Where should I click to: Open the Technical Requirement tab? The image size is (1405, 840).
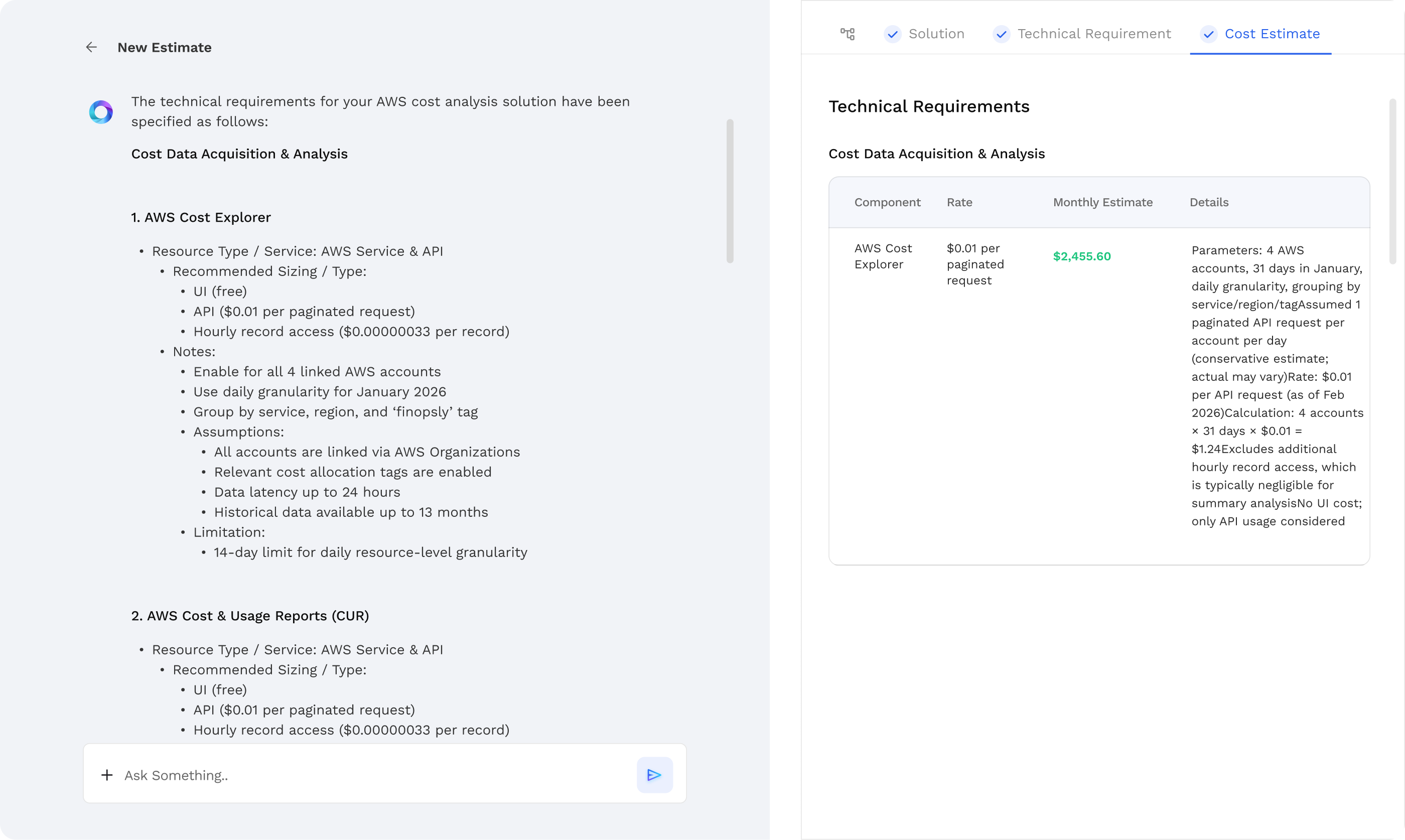(x=1094, y=34)
